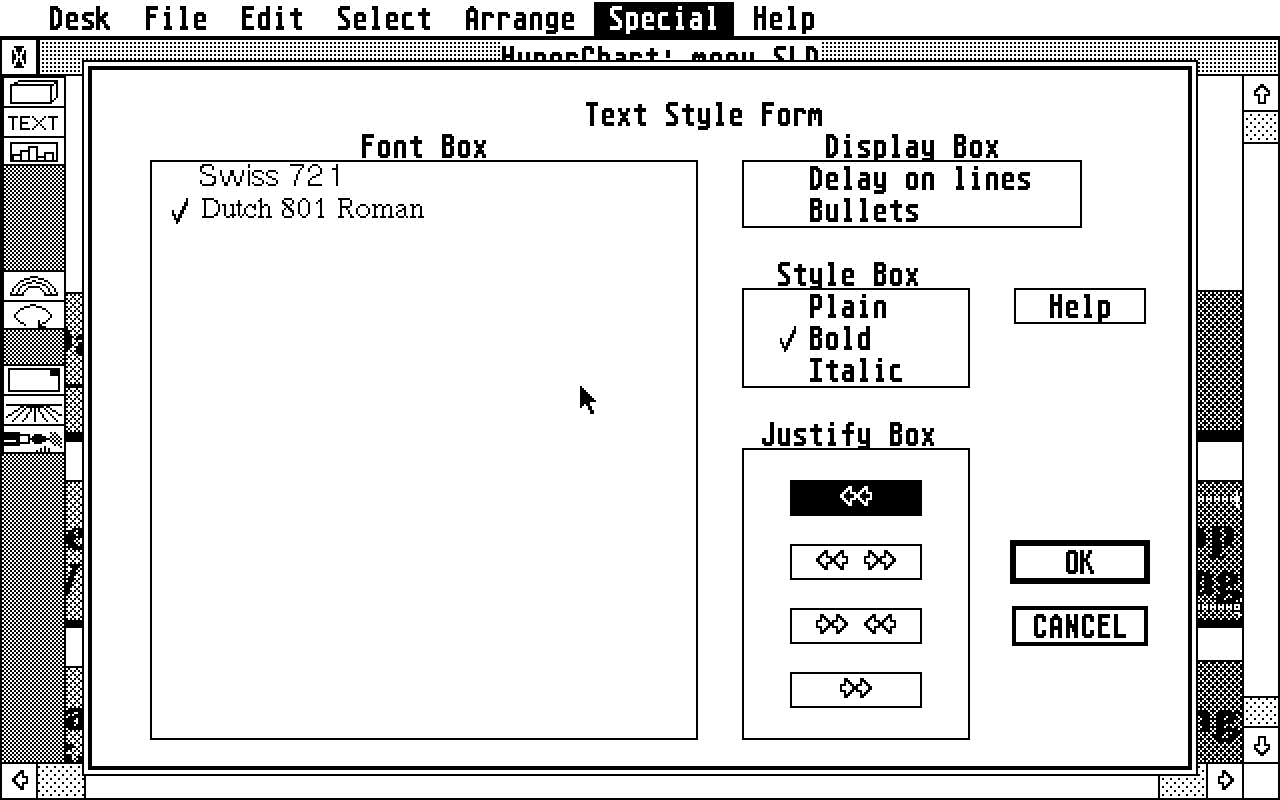This screenshot has width=1280, height=800.
Task: Click the CANCEL button
Action: pos(1080,626)
